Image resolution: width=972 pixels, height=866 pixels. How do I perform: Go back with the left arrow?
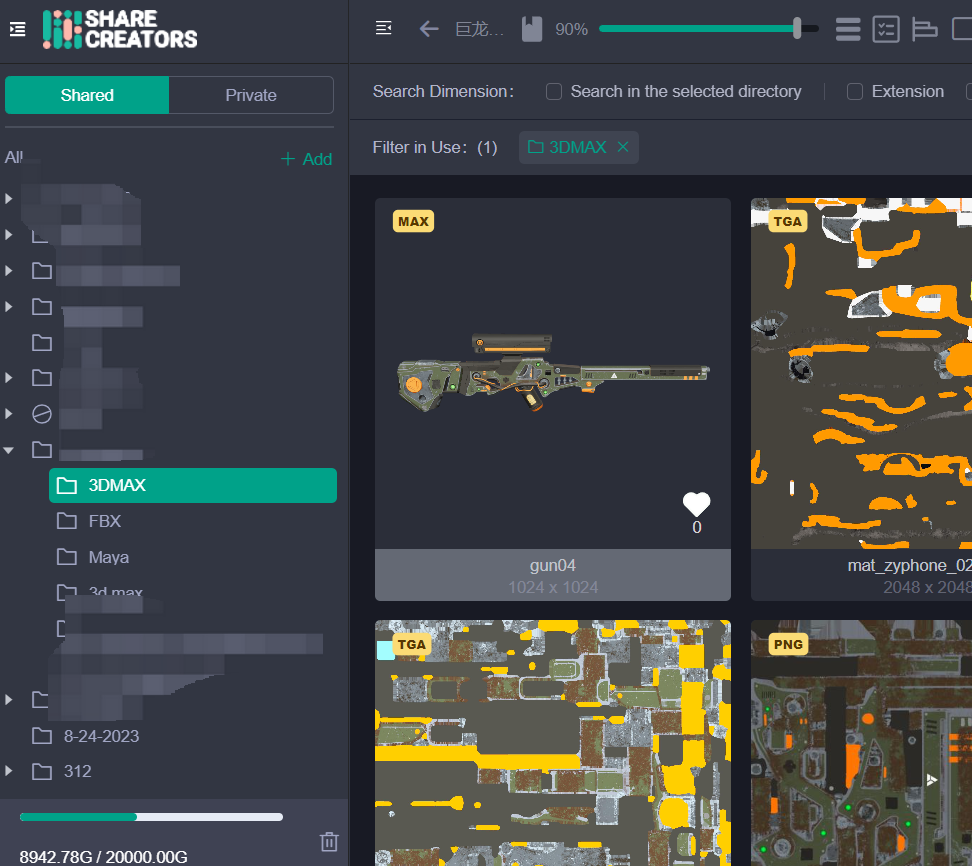[x=428, y=29]
